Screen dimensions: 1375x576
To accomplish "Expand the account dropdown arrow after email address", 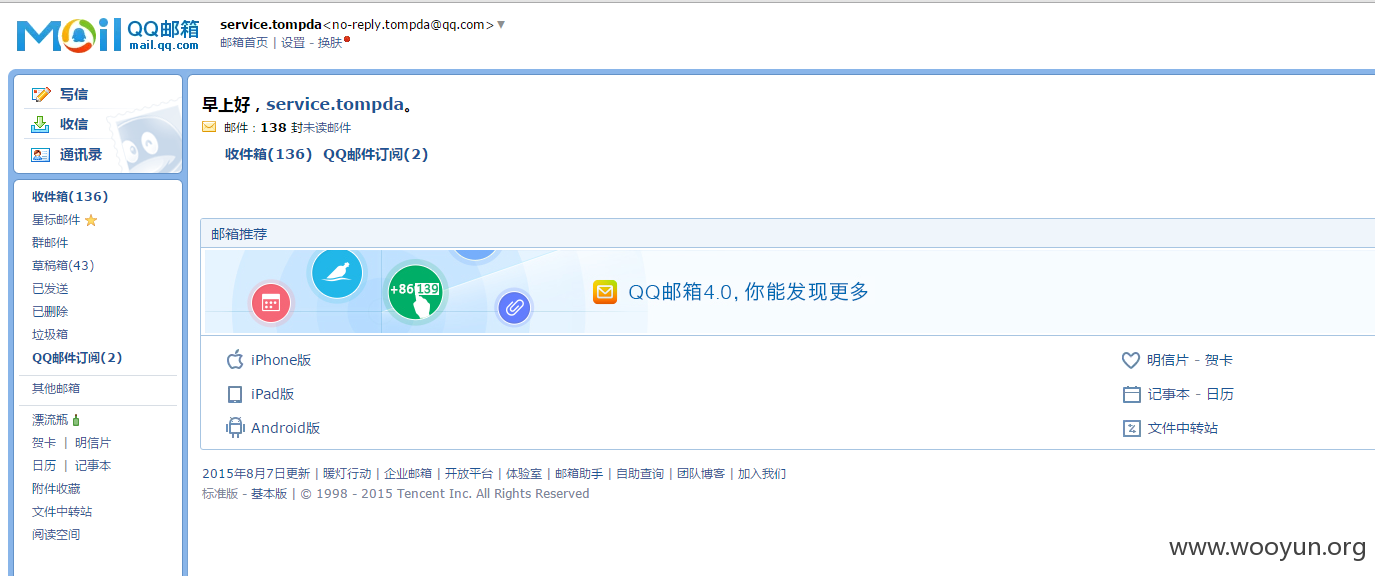I will point(501,24).
